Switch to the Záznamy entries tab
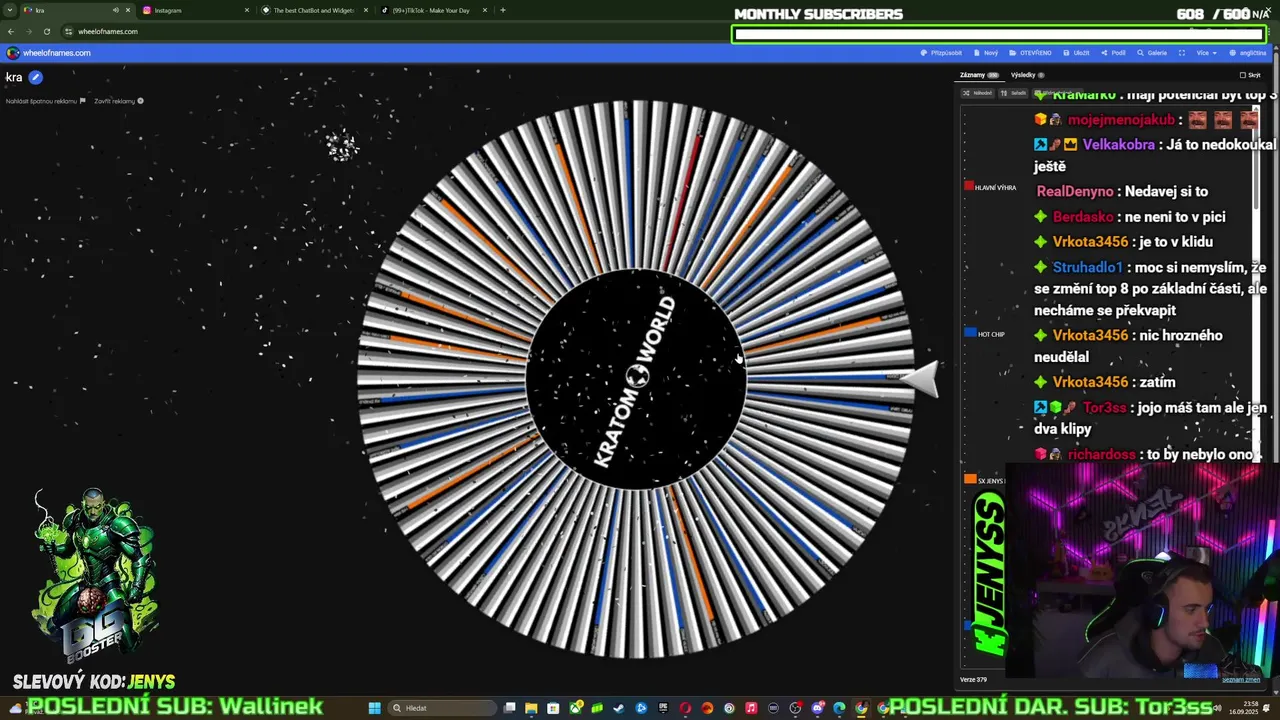Image resolution: width=1280 pixels, height=720 pixels. pos(979,75)
